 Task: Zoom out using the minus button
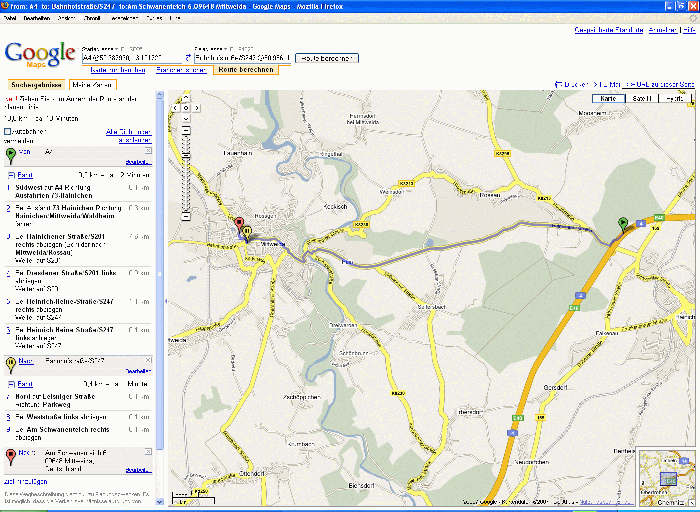point(186,216)
